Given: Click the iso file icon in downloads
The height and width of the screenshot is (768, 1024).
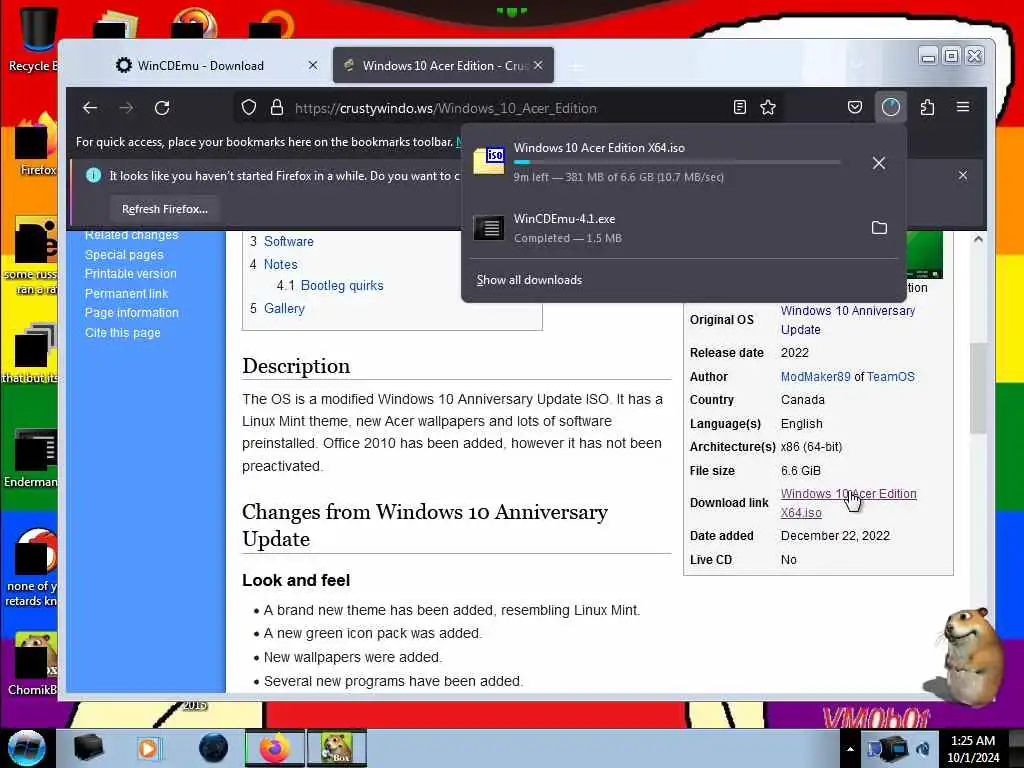Looking at the screenshot, I should (x=489, y=161).
